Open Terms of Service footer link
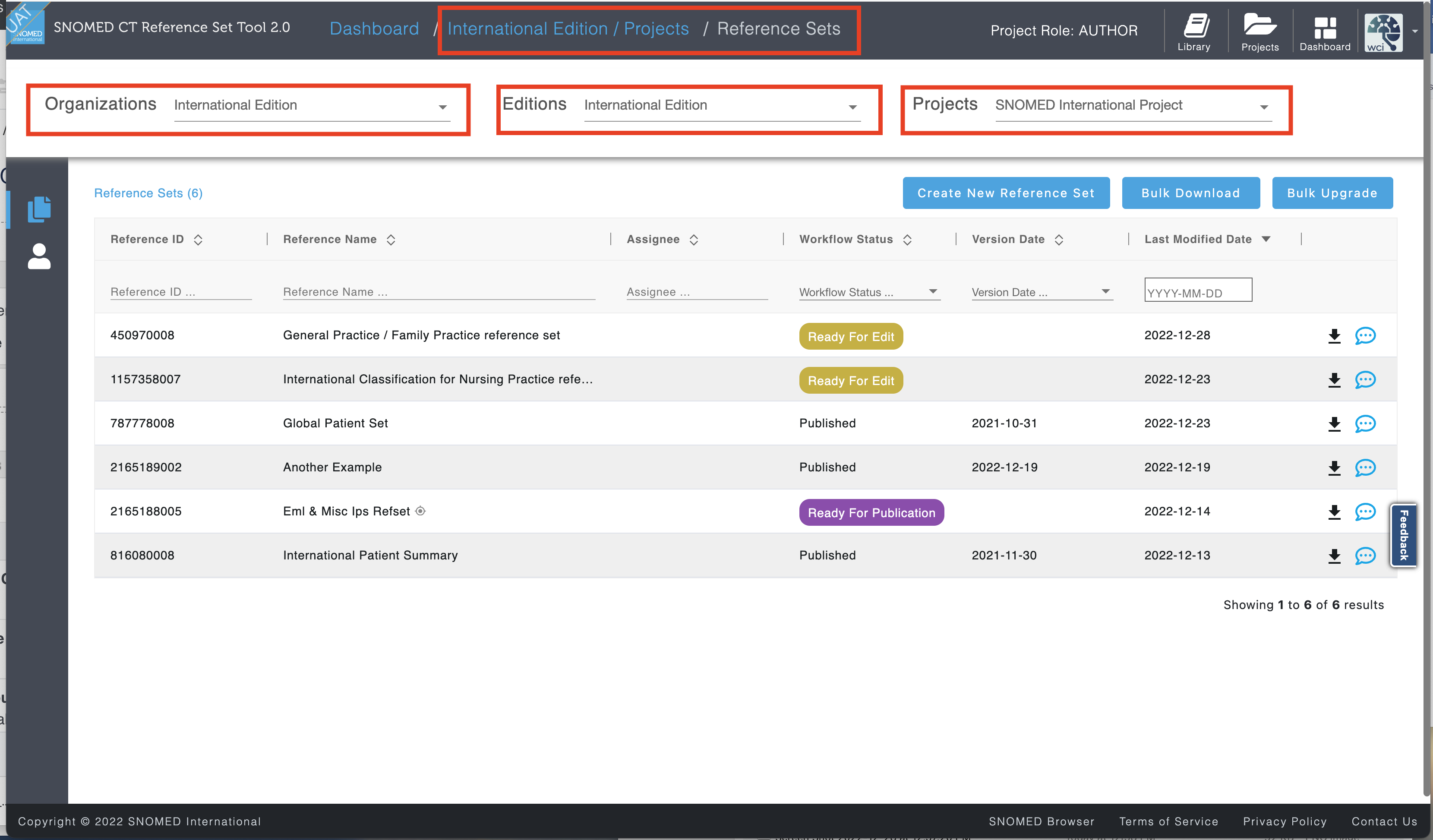Image resolution: width=1433 pixels, height=840 pixels. pos(1168,821)
